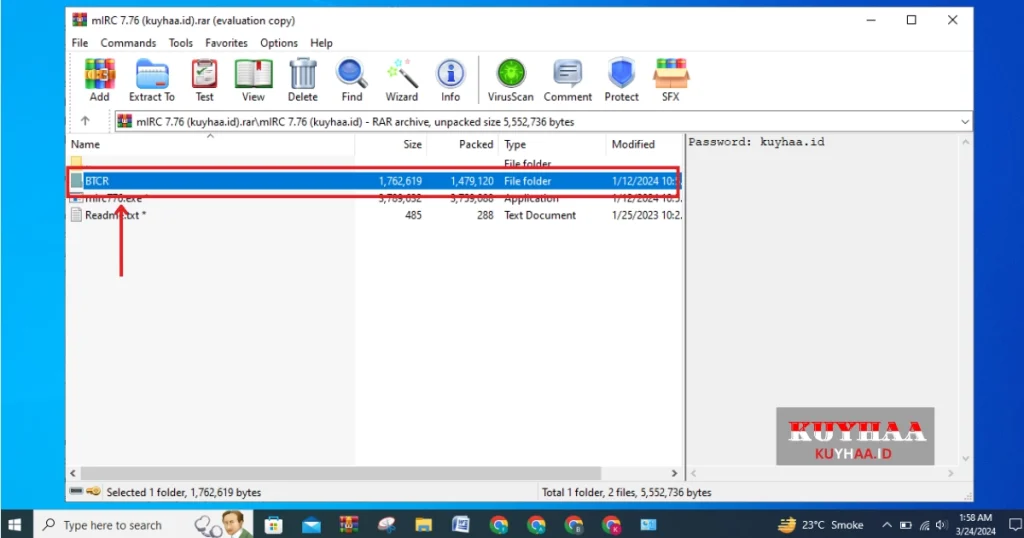1024x538 pixels.
Task: Open the Find tool
Action: pos(351,80)
